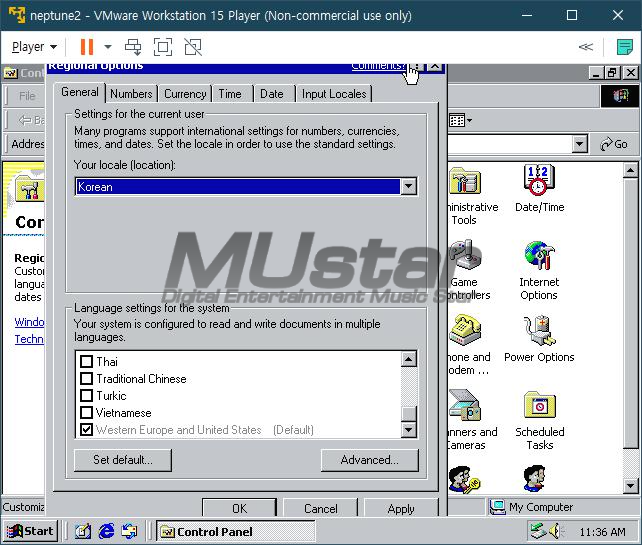Click the network icon in system tray

click(x=538, y=531)
